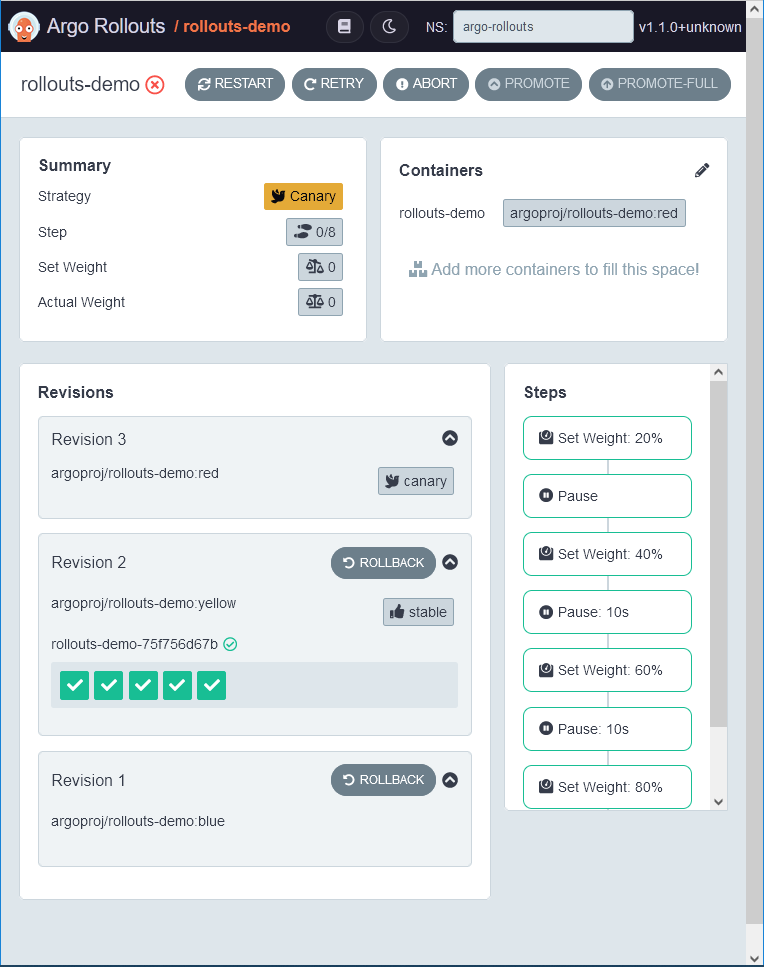Click the Set Weight scale badge
The width and height of the screenshot is (764, 967).
321,267
